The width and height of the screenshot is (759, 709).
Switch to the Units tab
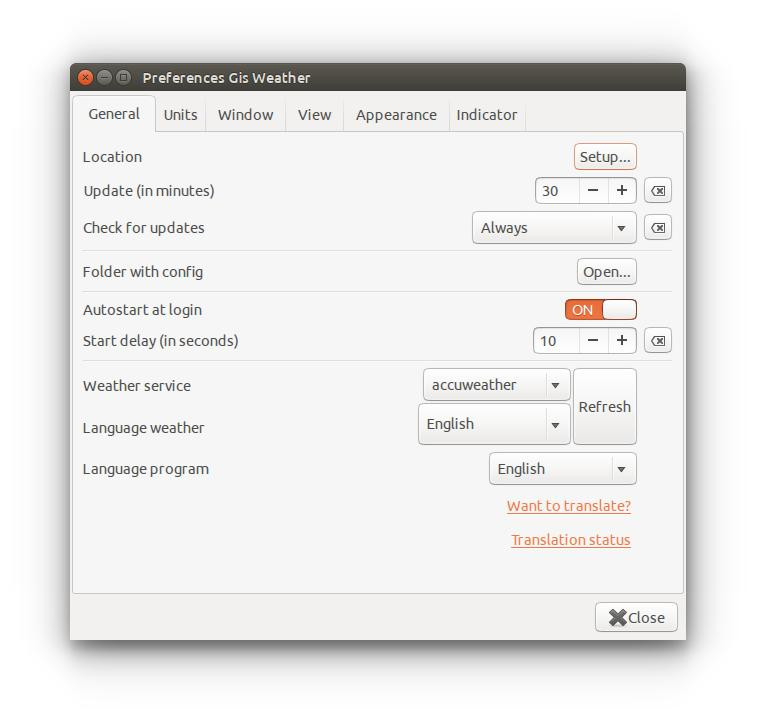(x=181, y=115)
